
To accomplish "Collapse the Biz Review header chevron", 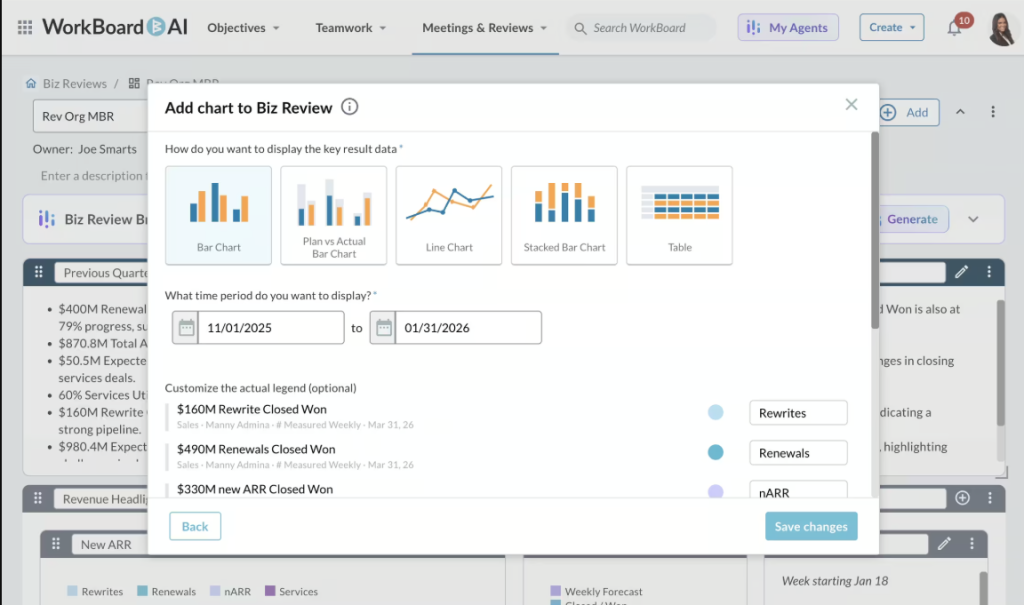I will point(960,112).
